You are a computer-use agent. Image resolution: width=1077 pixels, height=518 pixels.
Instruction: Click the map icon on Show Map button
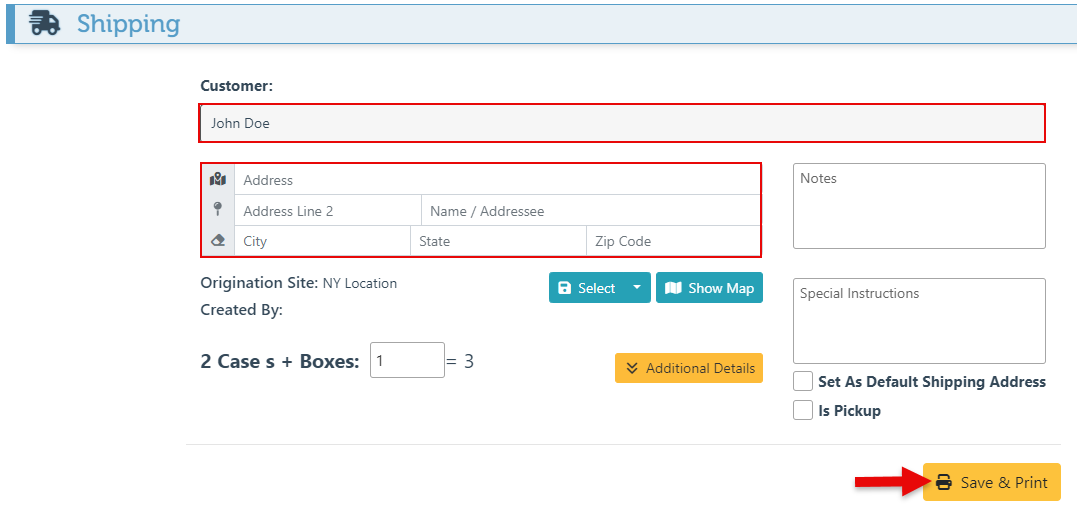(673, 288)
